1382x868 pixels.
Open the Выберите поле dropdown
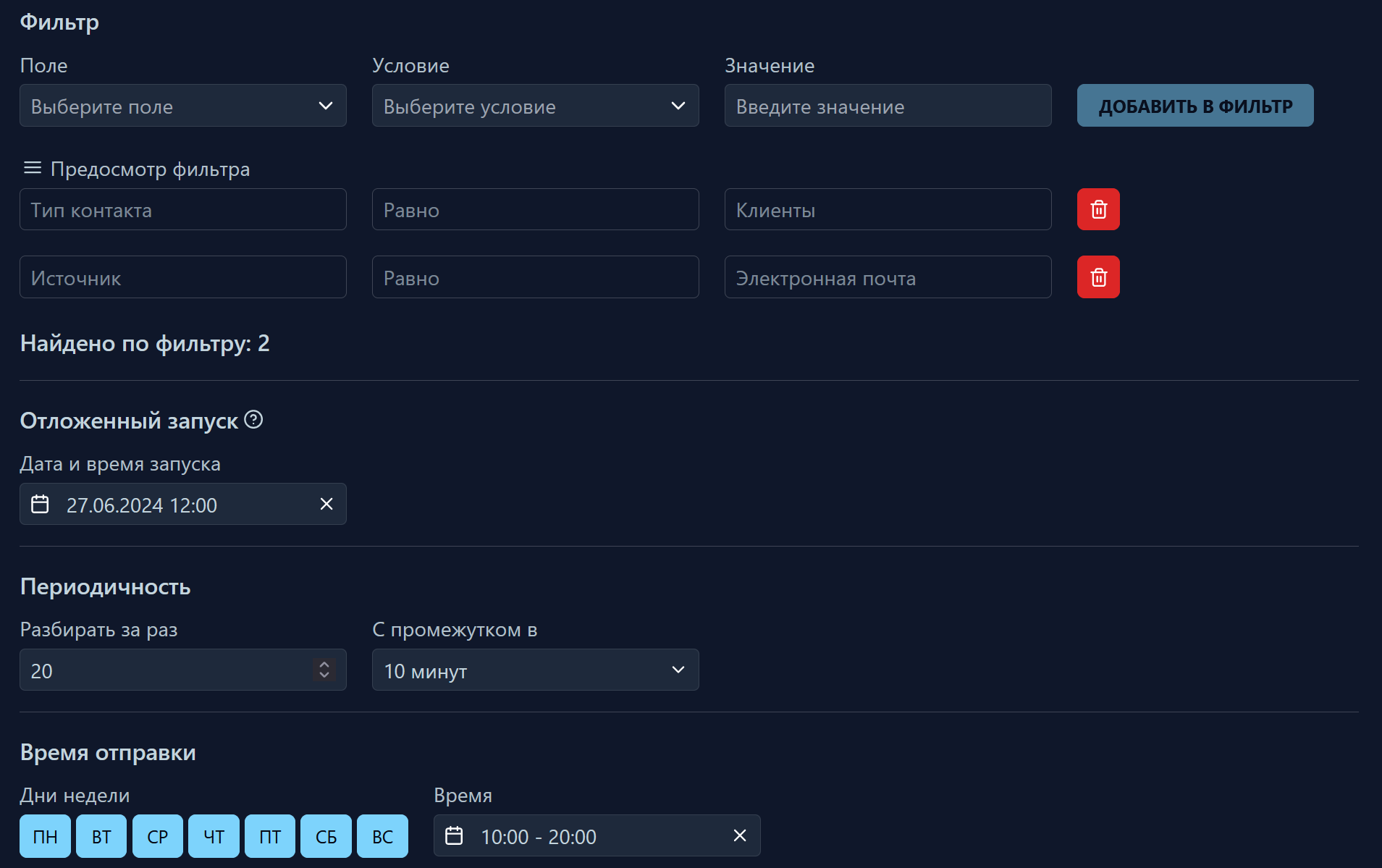click(x=182, y=106)
